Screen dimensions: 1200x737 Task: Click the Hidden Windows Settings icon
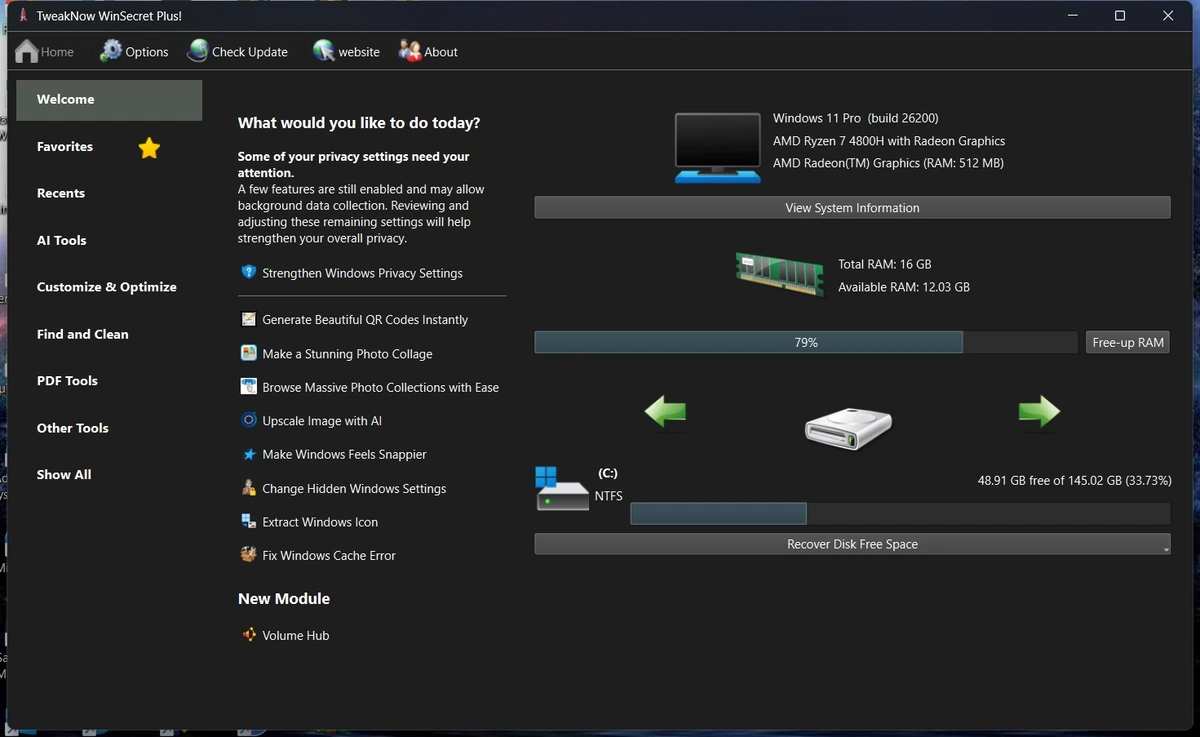point(249,488)
